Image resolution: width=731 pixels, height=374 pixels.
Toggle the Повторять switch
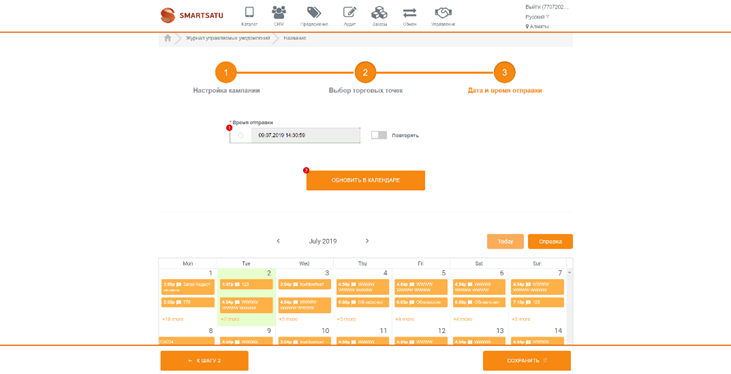[x=379, y=135]
